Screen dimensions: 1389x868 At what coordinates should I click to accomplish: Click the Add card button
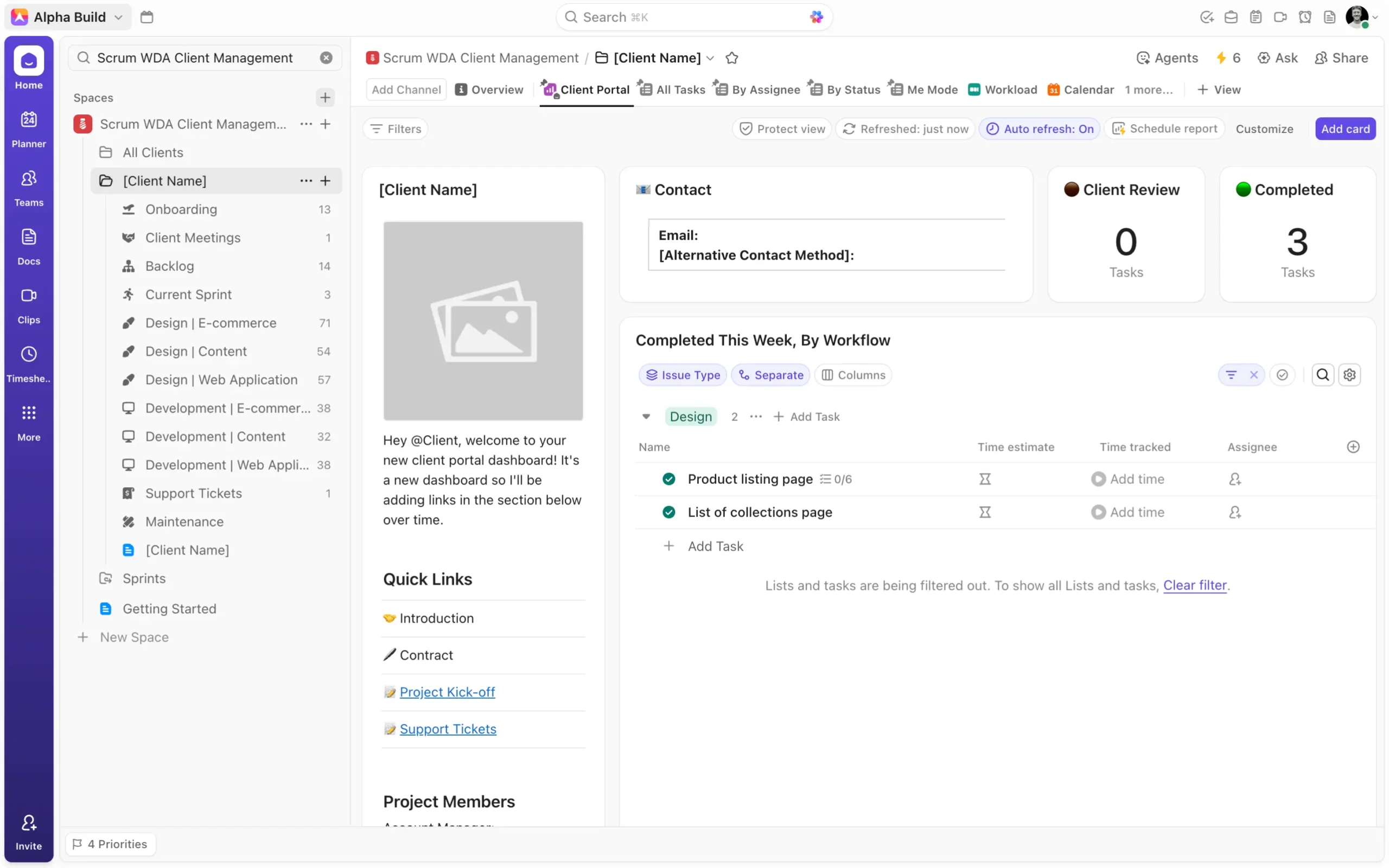(1345, 129)
